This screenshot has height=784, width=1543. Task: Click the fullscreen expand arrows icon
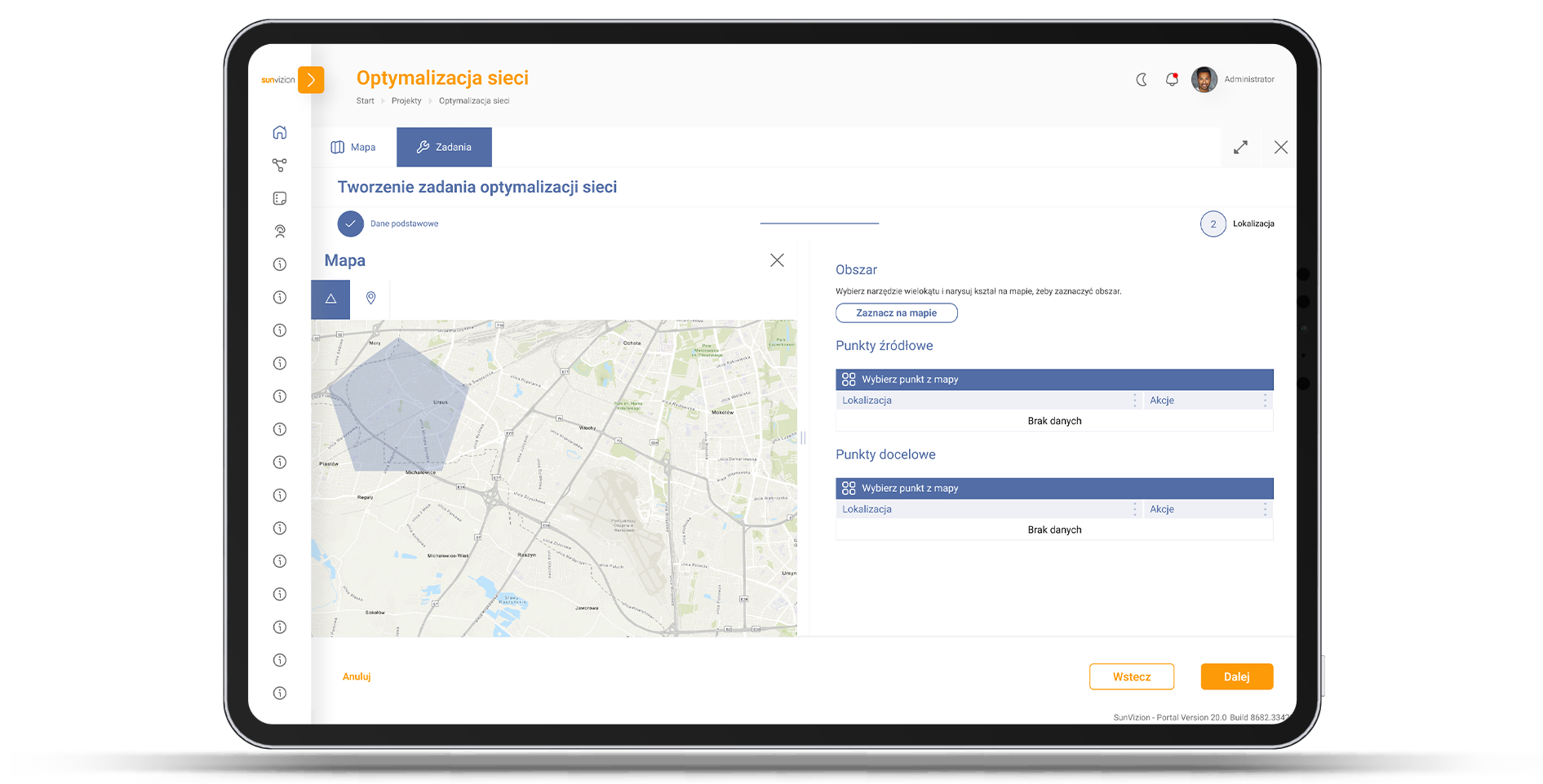click(1240, 148)
